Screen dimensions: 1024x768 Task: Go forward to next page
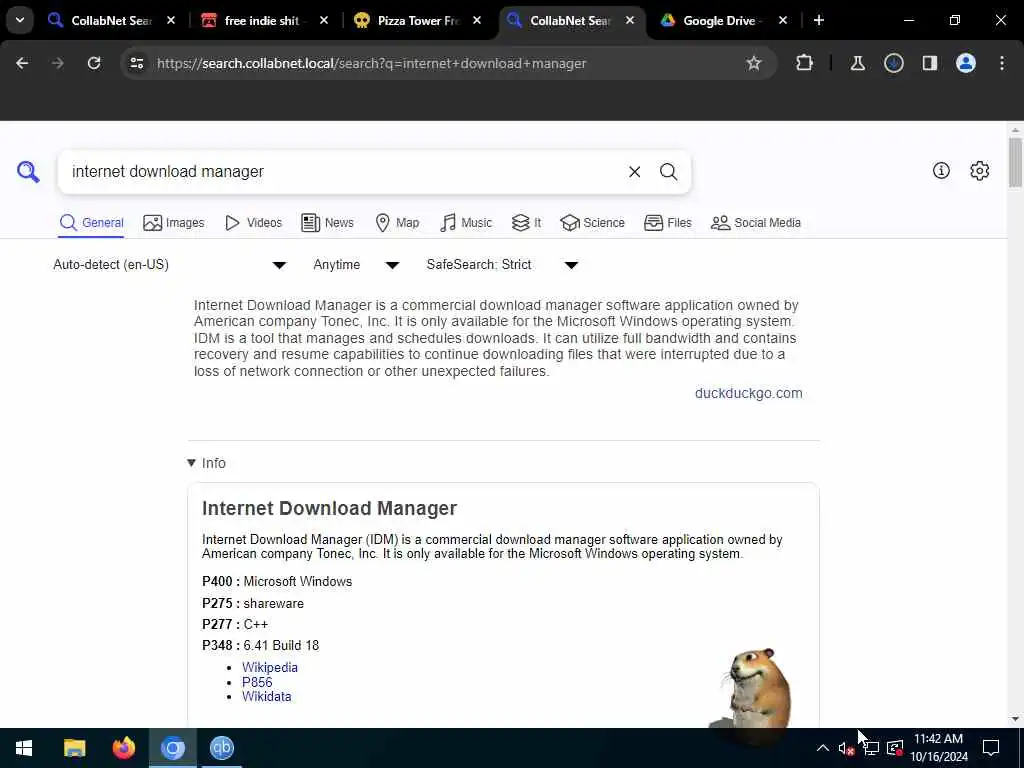click(x=57, y=63)
